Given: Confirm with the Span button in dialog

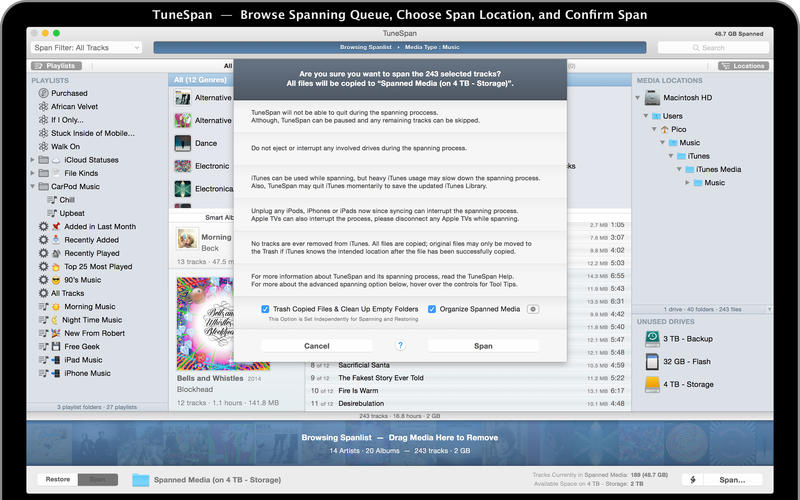Looking at the screenshot, I should tap(483, 346).
